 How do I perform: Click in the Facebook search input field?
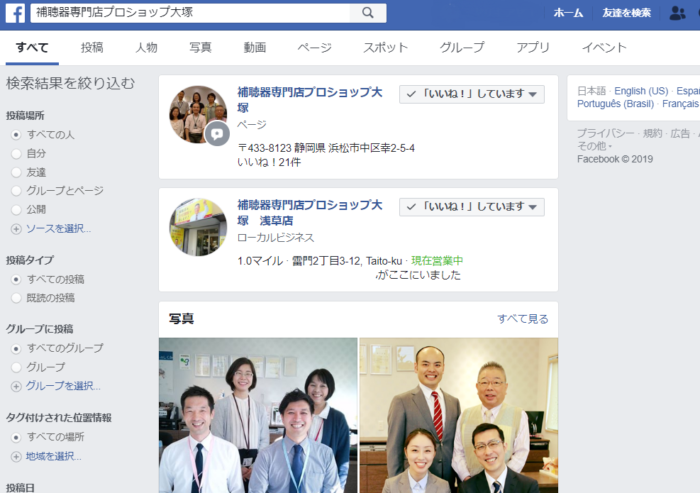[x=190, y=13]
